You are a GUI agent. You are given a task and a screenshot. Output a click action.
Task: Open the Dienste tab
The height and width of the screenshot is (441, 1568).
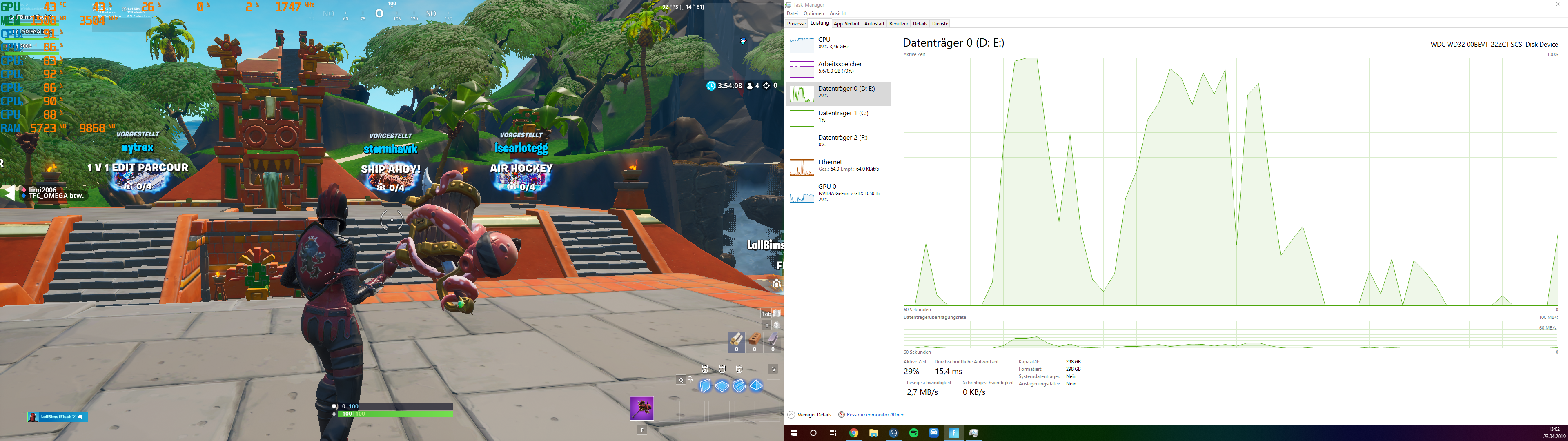coord(940,24)
